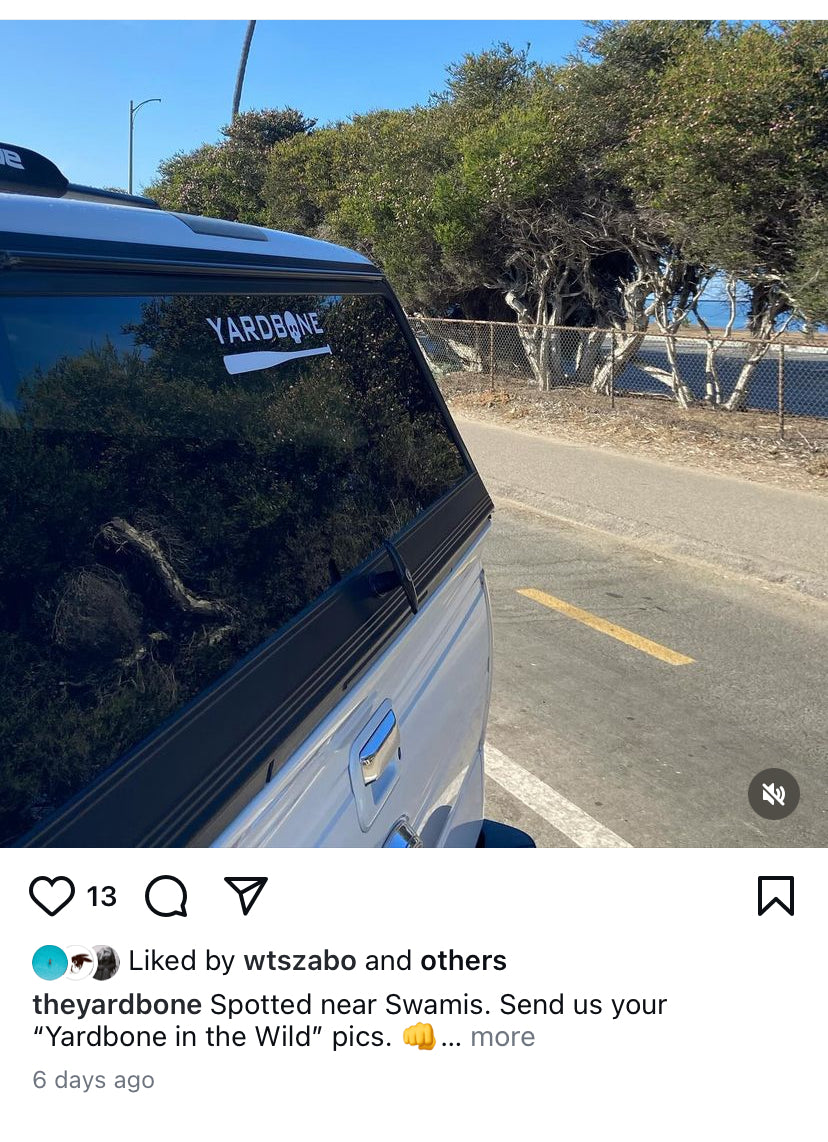The height and width of the screenshot is (1142, 828).
Task: Open the teal liker profile avatar
Action: point(50,962)
